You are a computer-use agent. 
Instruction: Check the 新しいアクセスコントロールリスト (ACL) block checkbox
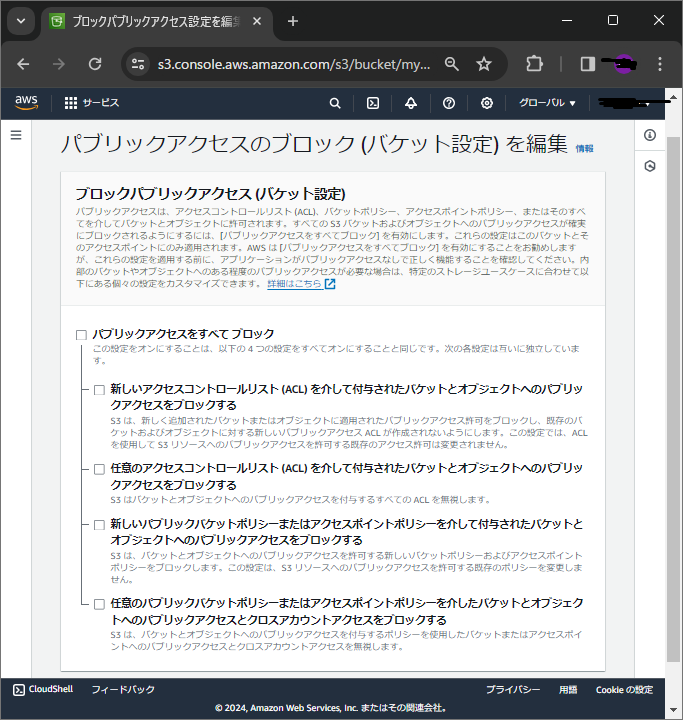click(99, 390)
